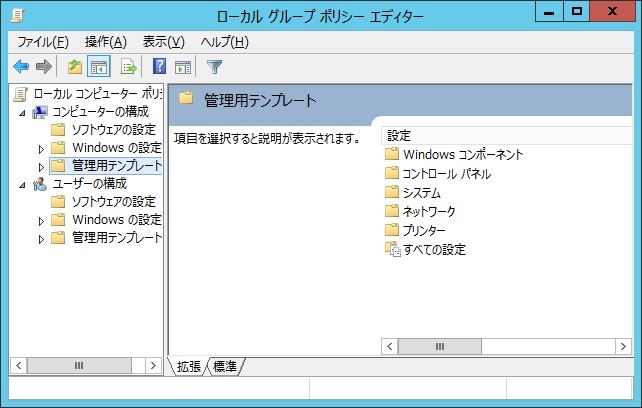Minimize the ローカル グループ ポリシー エディター window
This screenshot has height=408, width=642.
pyautogui.click(x=549, y=11)
